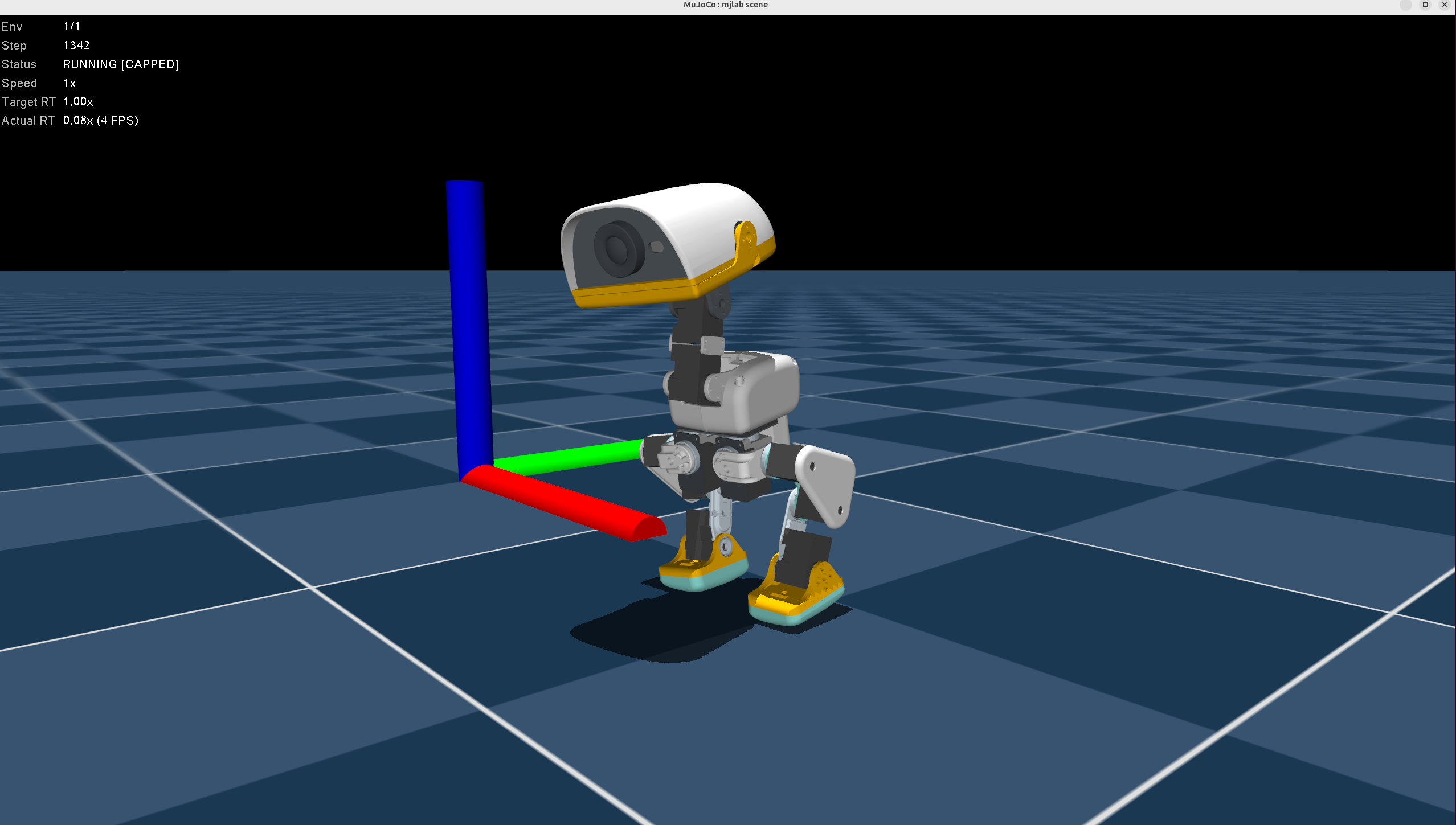Click the Env value 1/1
Viewport: 1456px width, 825px height.
[x=72, y=26]
